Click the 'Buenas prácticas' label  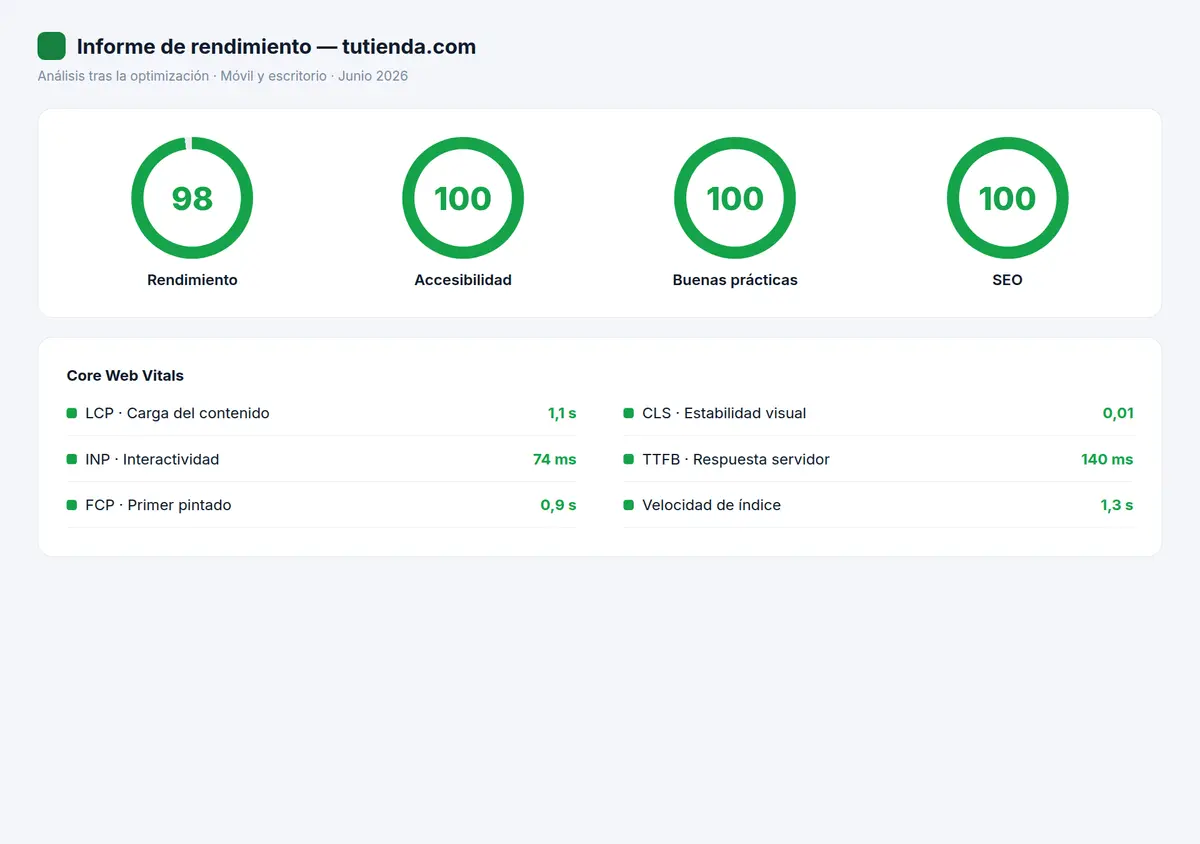[735, 280]
